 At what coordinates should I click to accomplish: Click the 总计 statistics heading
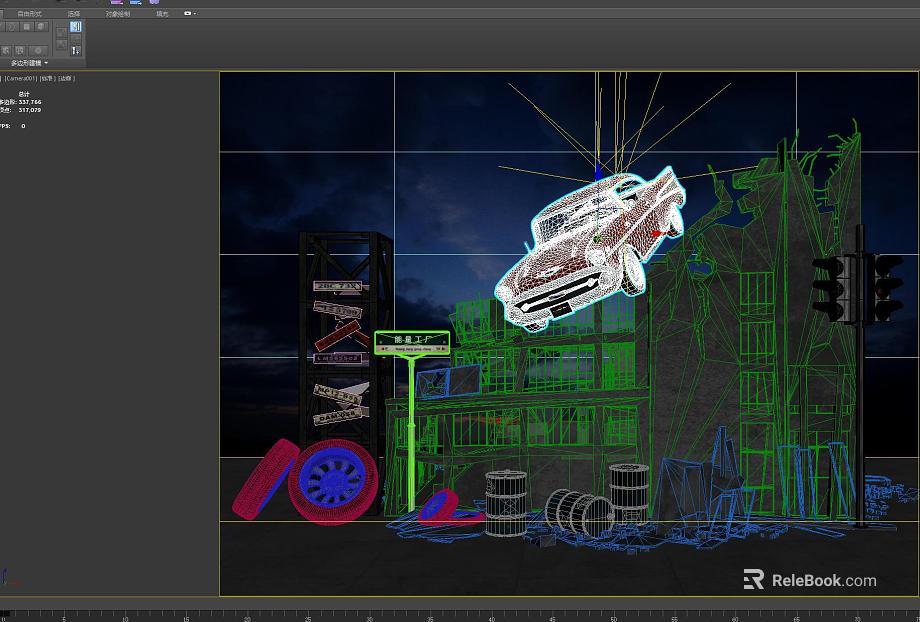tap(23, 94)
